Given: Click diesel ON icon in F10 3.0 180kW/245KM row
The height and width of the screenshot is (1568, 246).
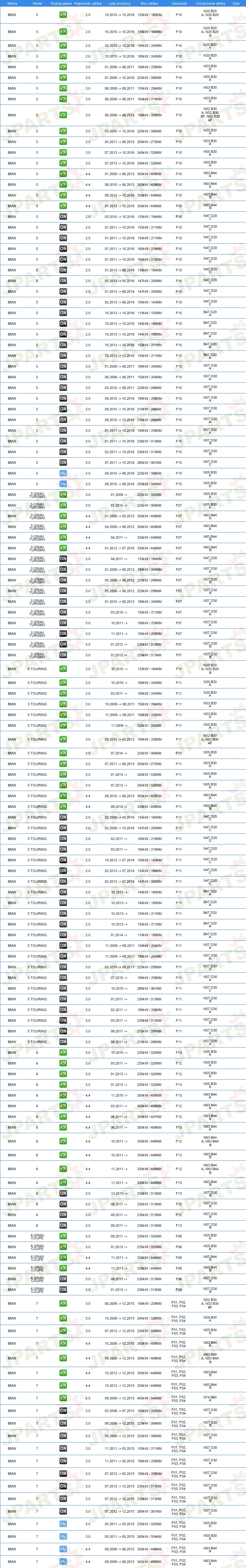Looking at the screenshot, I should [x=63, y=366].
